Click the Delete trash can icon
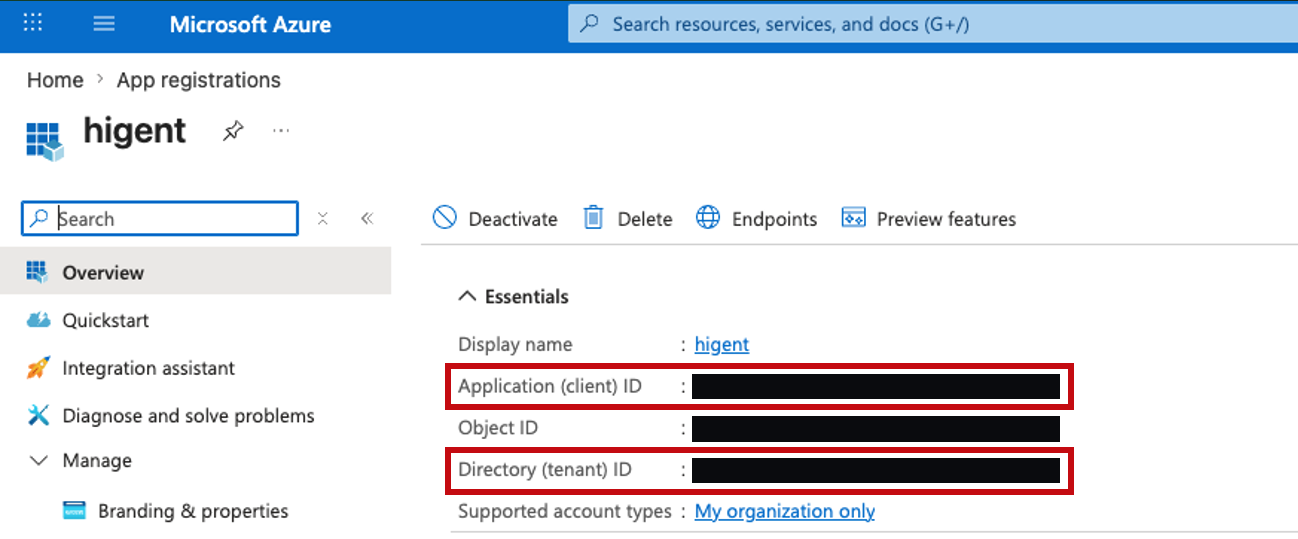Image resolution: width=1298 pixels, height=539 pixels. point(594,217)
